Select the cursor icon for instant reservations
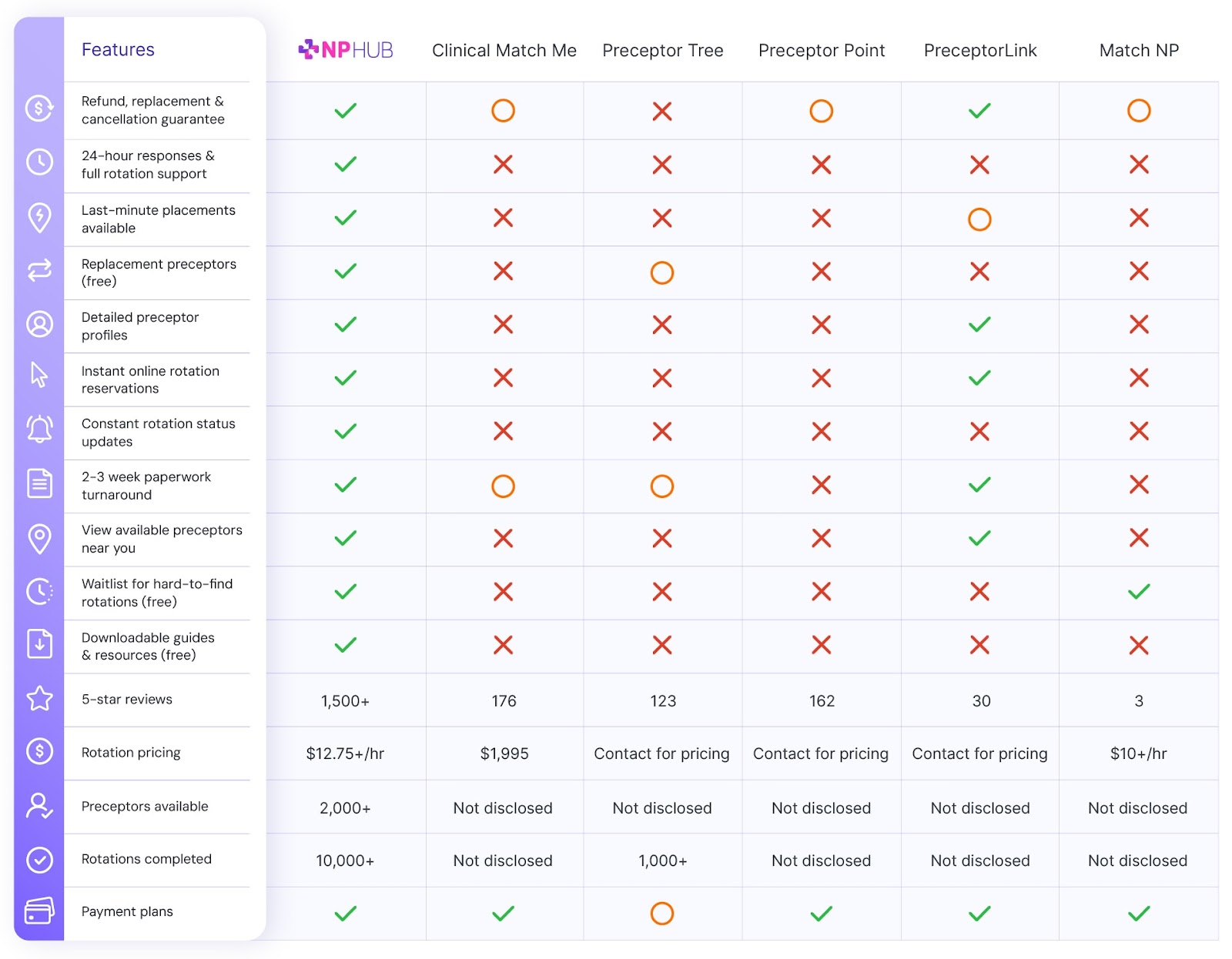The width and height of the screenshot is (1232, 959). (x=39, y=375)
